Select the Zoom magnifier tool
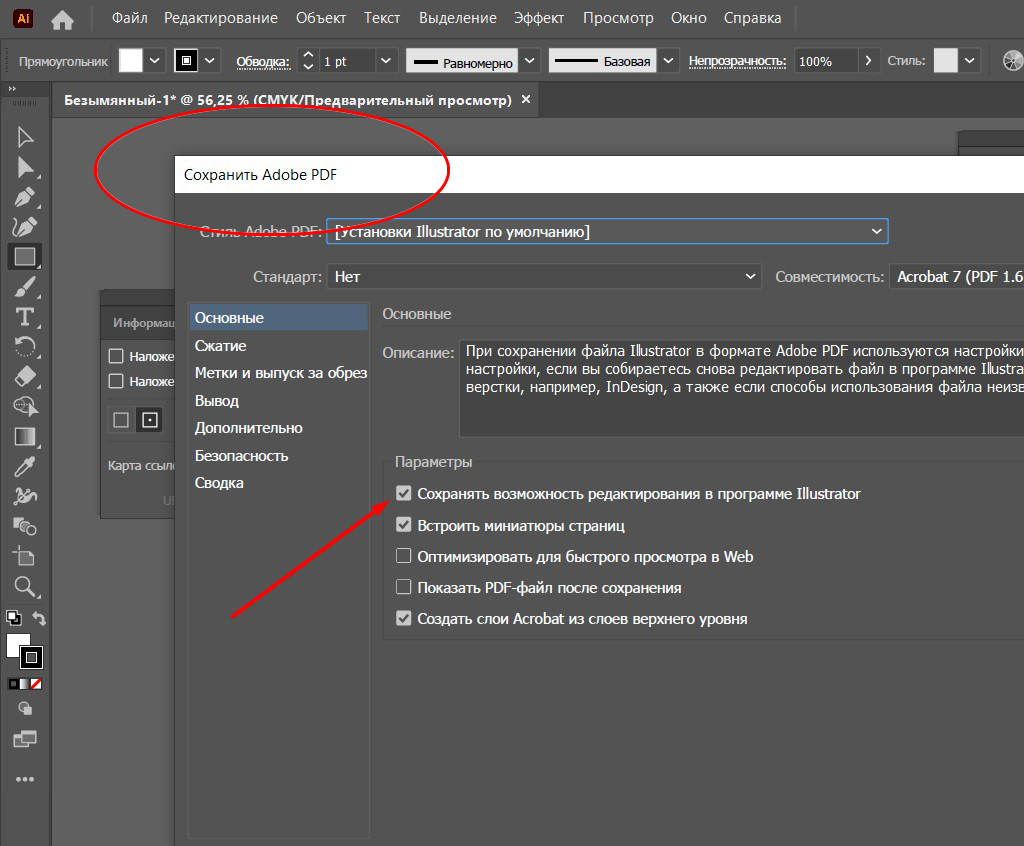Screen dimensions: 1024x846 [25, 587]
